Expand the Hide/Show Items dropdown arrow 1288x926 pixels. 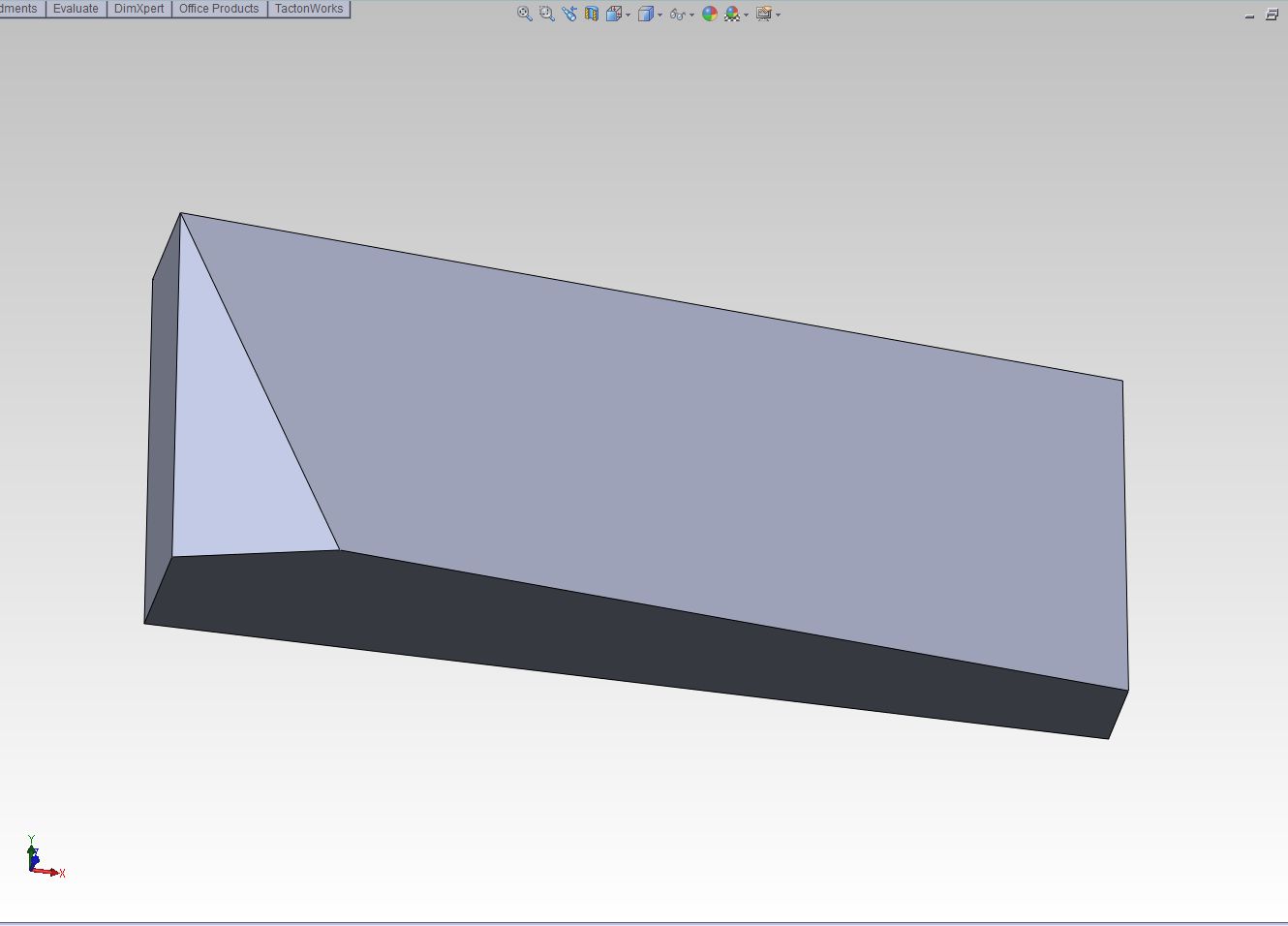(x=691, y=15)
